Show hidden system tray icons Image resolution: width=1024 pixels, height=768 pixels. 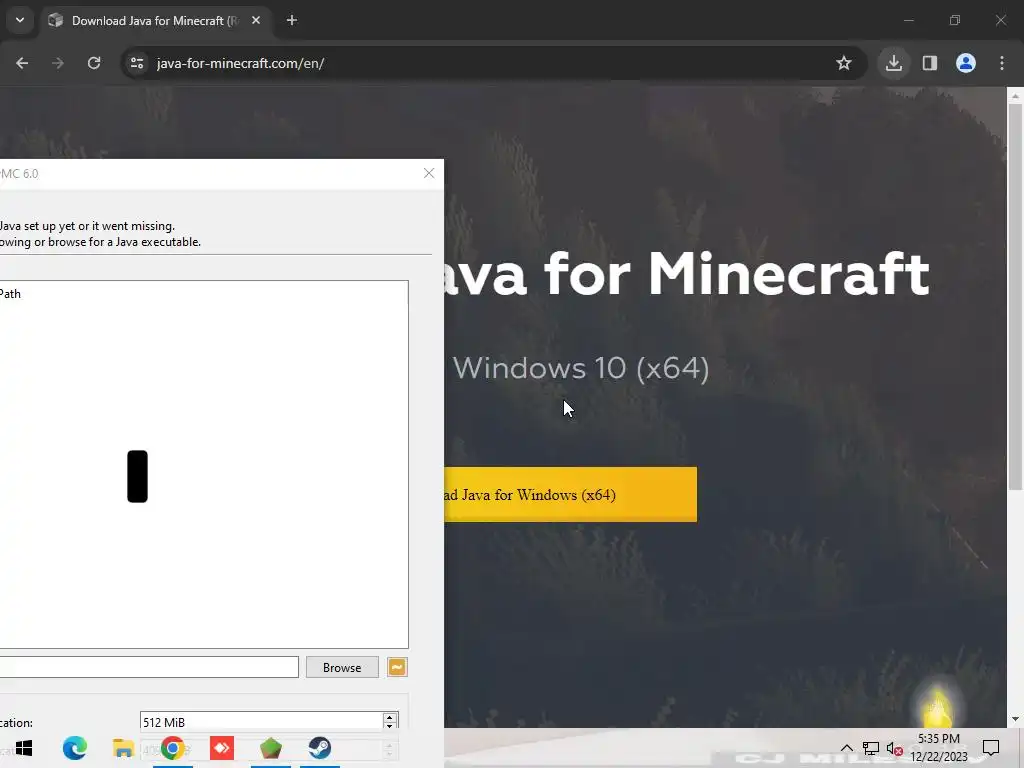pos(846,748)
